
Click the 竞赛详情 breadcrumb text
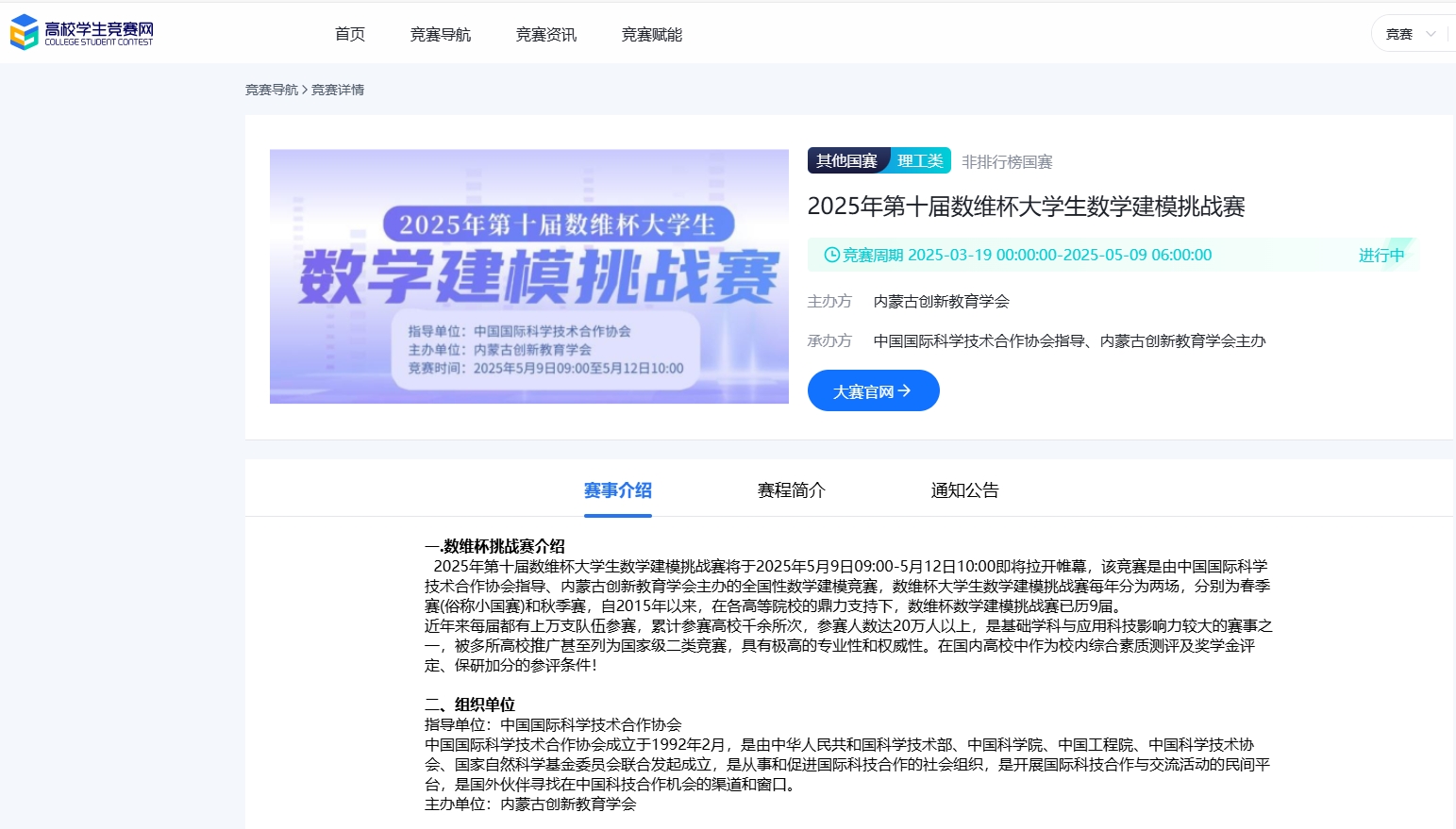click(338, 90)
